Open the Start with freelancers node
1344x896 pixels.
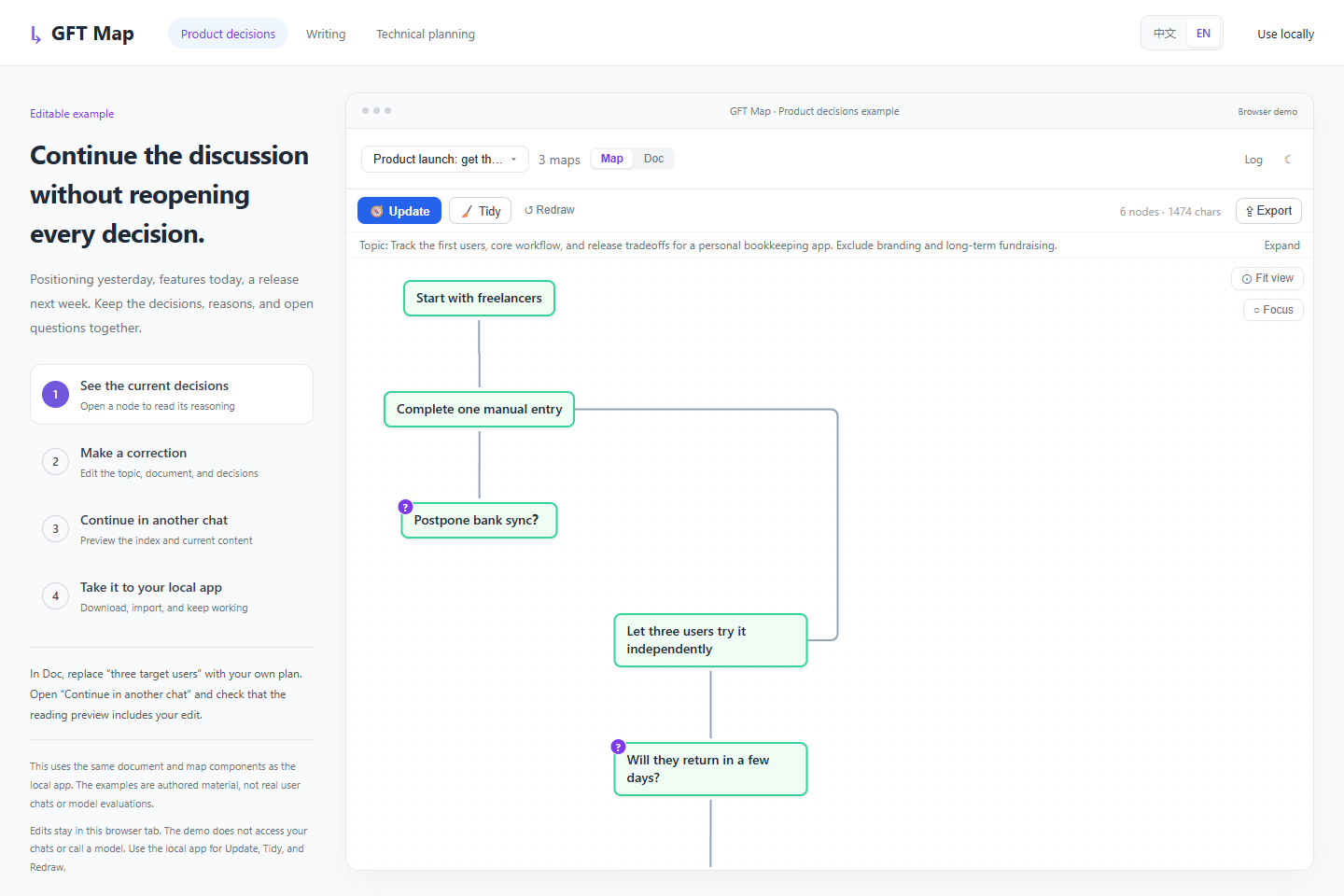pos(479,299)
